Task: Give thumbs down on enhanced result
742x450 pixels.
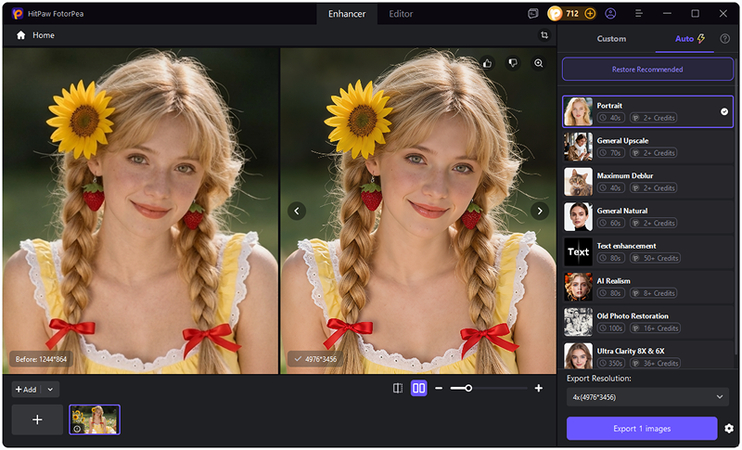Action: (513, 63)
